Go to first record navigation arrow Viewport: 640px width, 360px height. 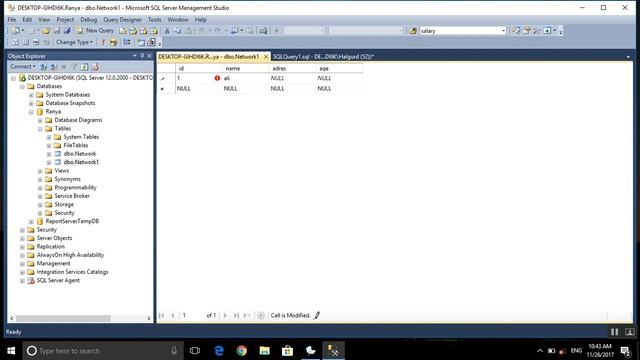(x=162, y=316)
